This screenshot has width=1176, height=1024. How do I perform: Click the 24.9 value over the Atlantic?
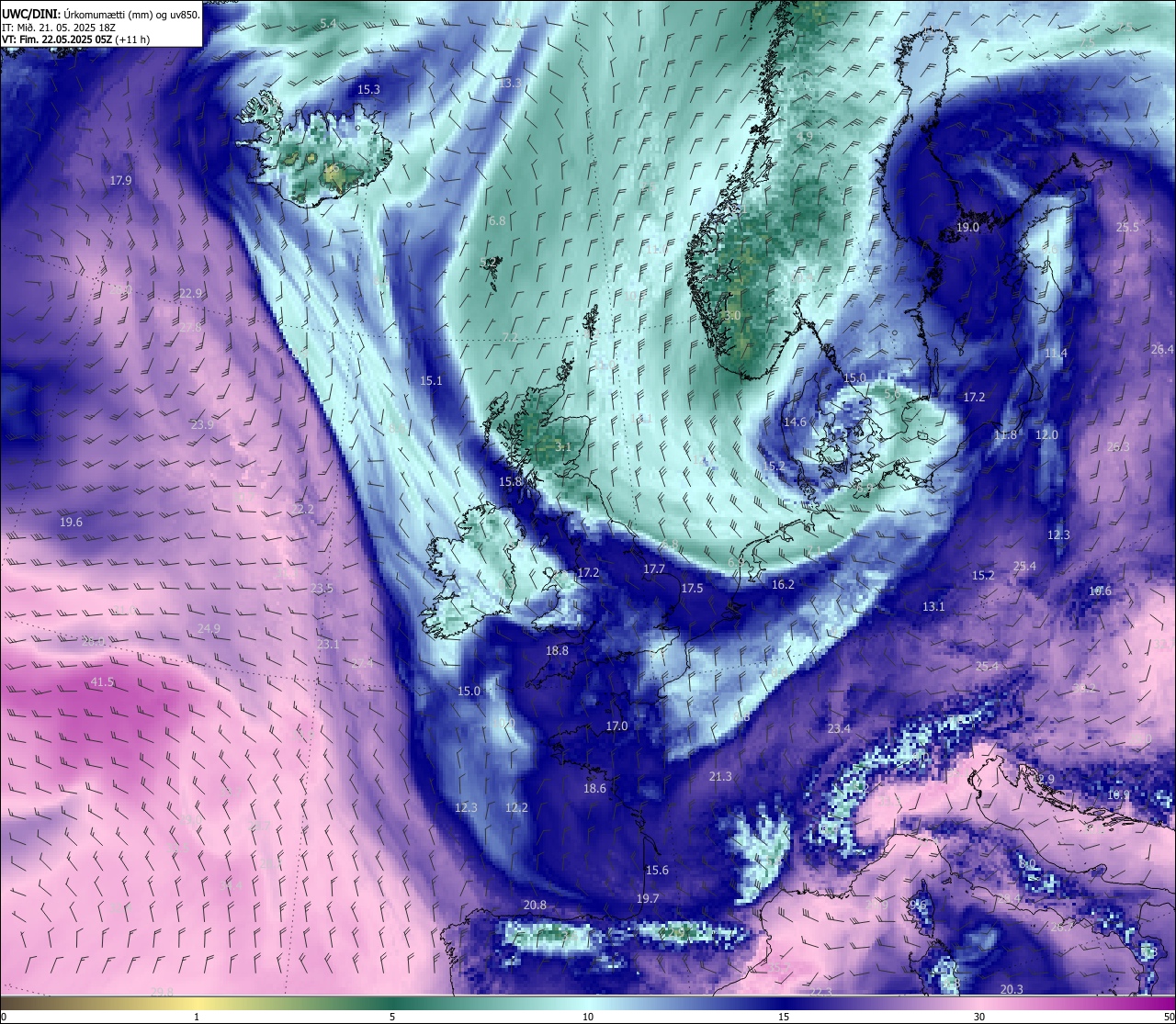pyautogui.click(x=209, y=629)
